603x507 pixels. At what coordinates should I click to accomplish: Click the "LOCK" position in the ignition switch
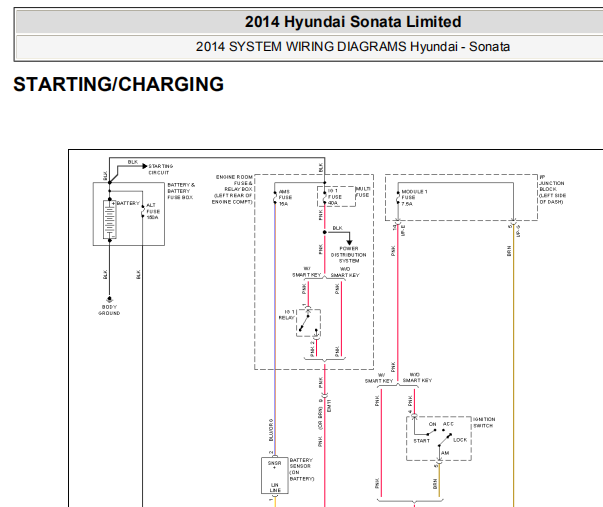460,440
